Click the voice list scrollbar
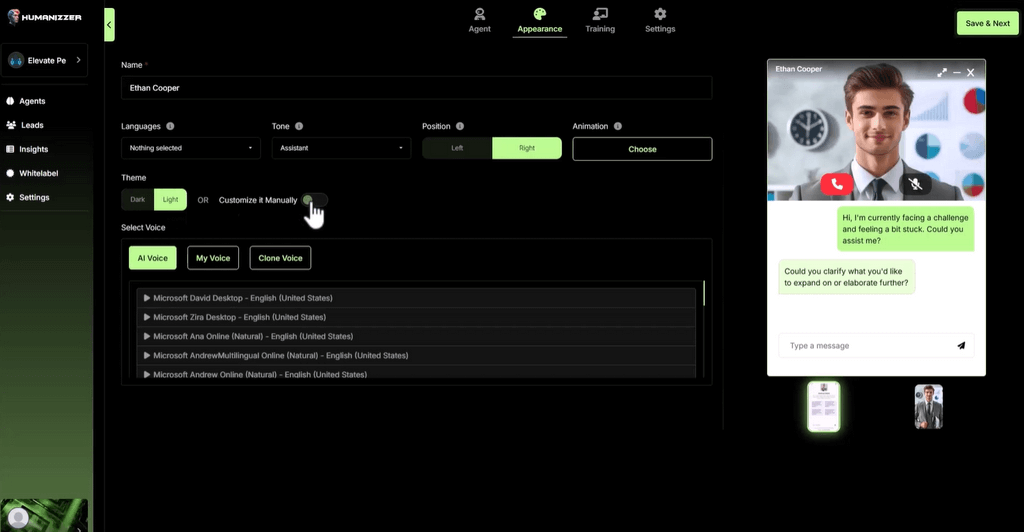 point(704,294)
